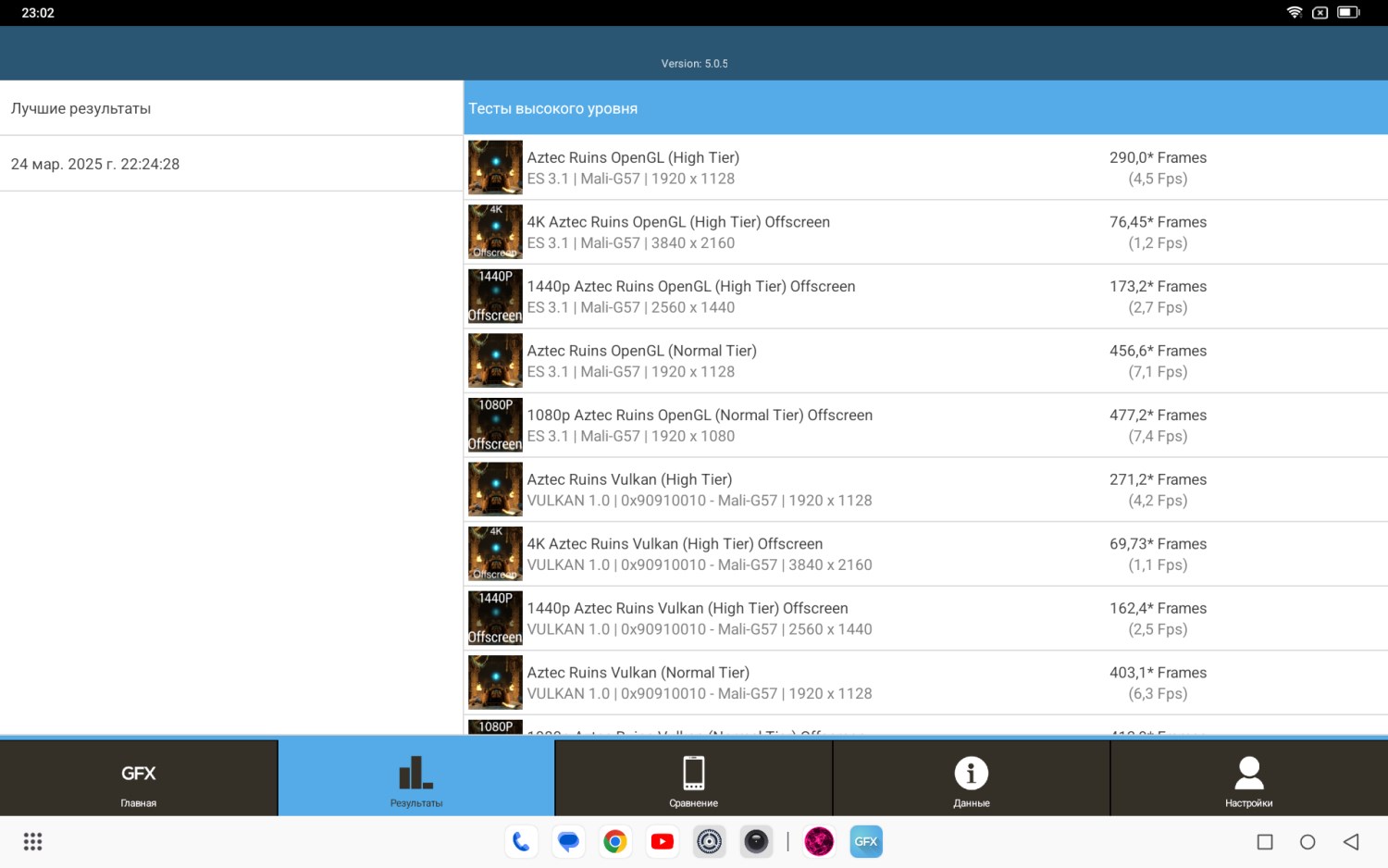Open the Сравнение tab
This screenshot has height=868, width=1388.
coord(694,777)
